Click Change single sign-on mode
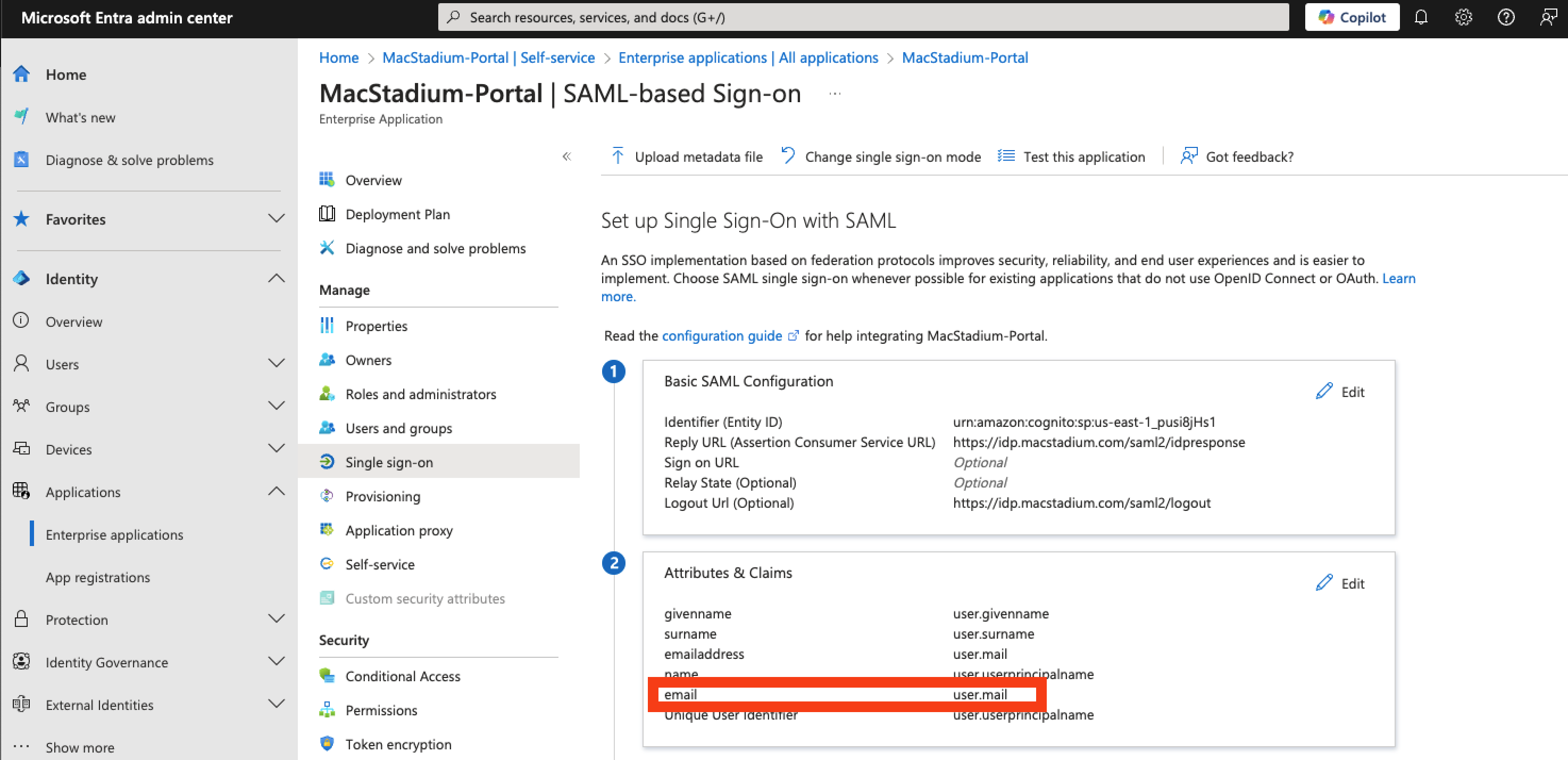1568x760 pixels. pos(881,156)
